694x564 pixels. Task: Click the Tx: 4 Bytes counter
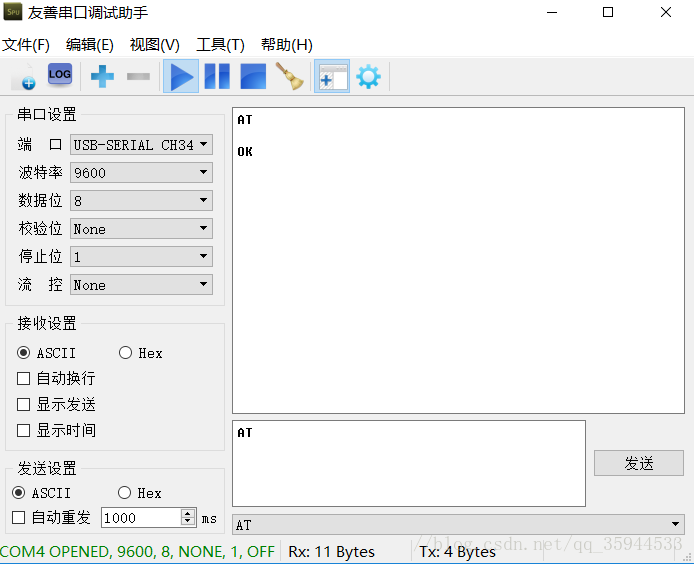(x=458, y=552)
